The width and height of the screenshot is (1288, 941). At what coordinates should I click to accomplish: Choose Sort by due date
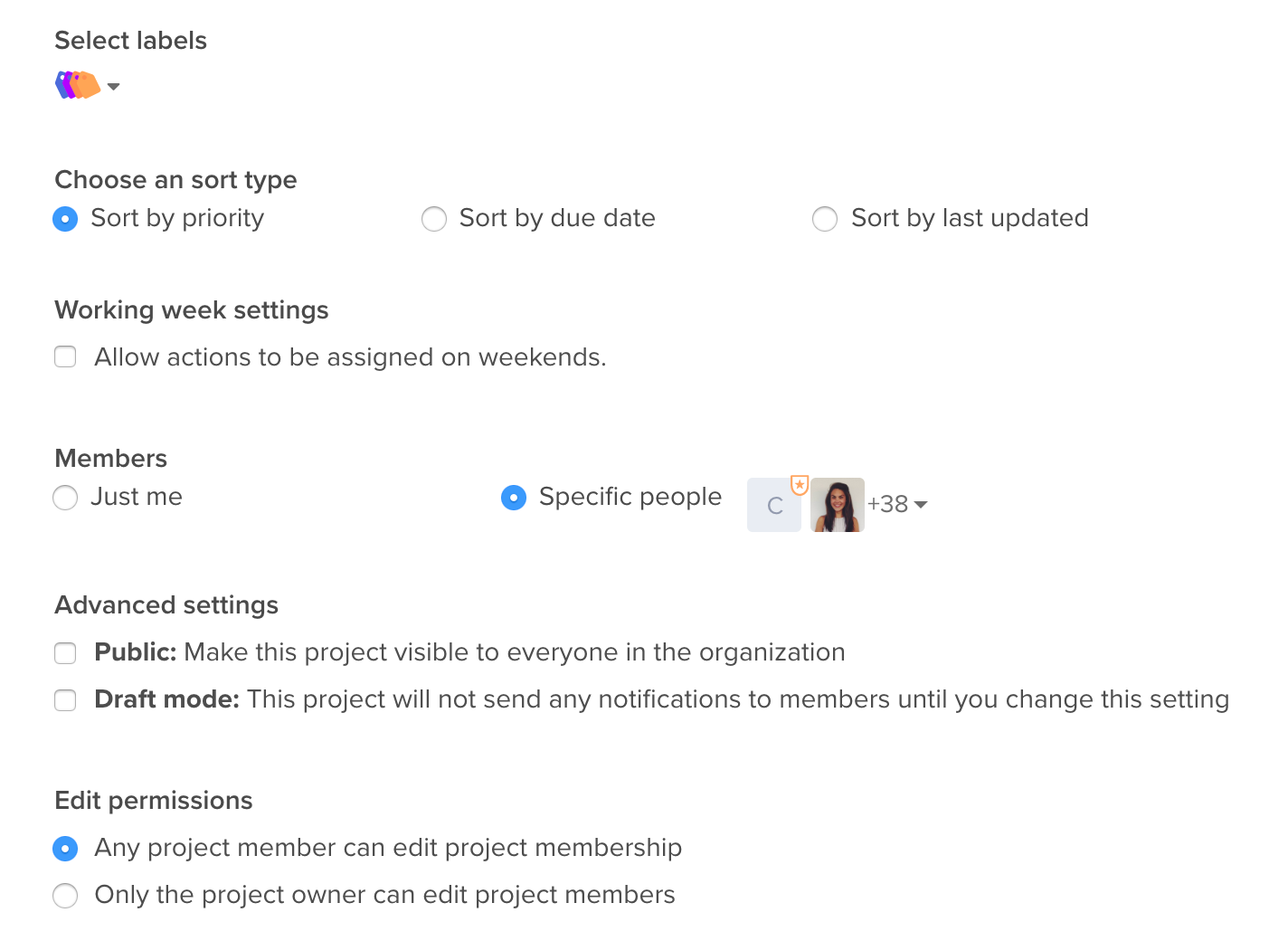coord(434,219)
